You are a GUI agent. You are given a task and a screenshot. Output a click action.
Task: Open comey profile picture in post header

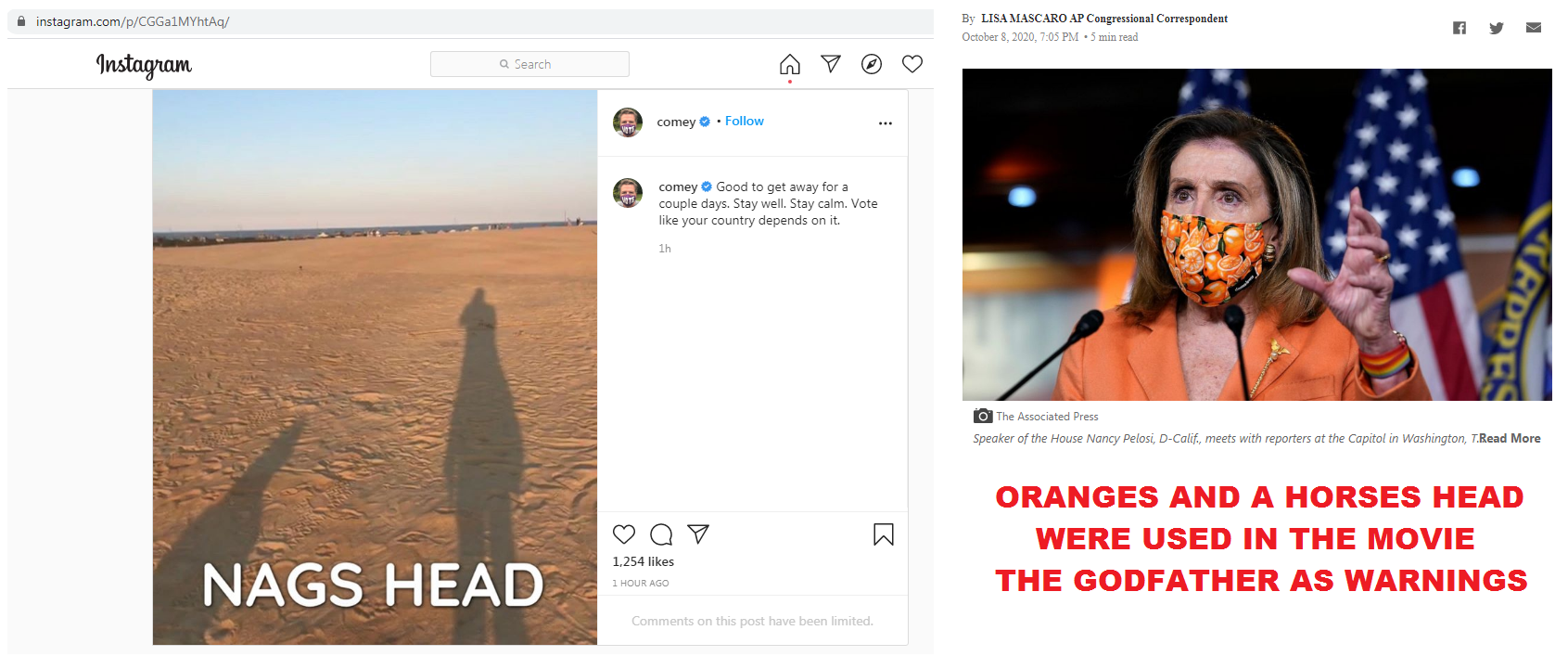(x=628, y=122)
